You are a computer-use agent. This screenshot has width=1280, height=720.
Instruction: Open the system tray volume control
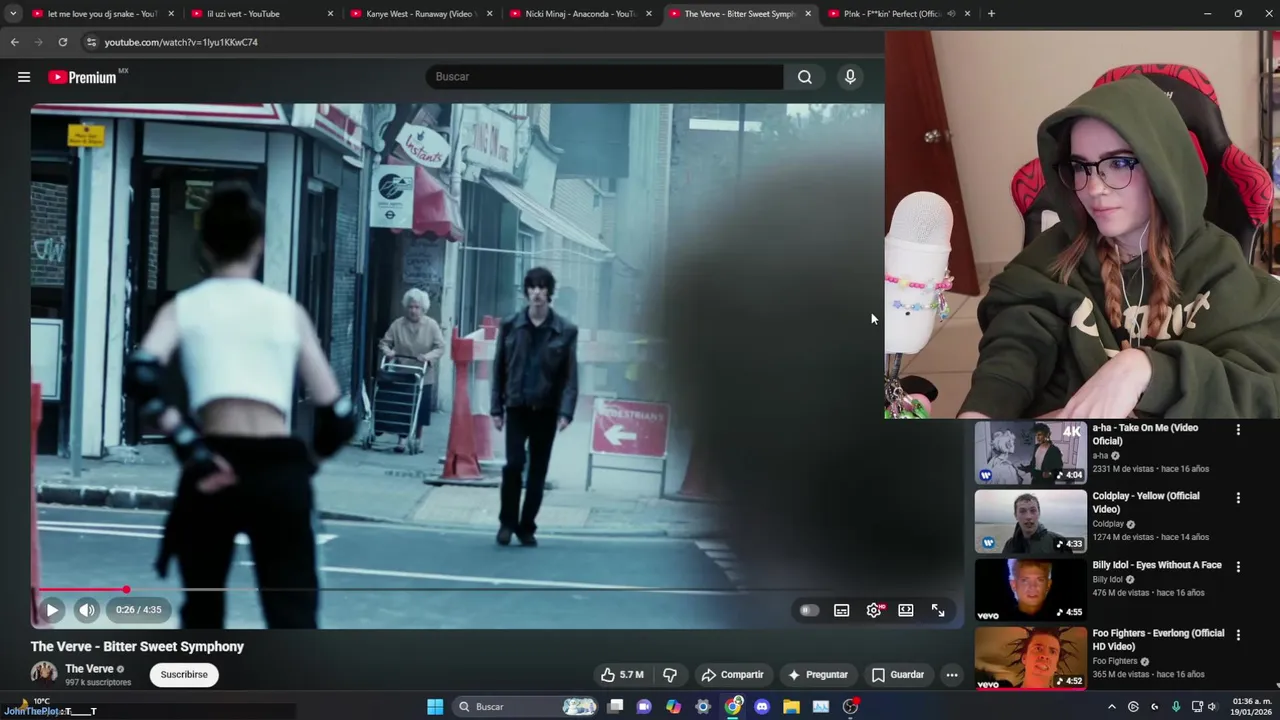tap(1212, 707)
